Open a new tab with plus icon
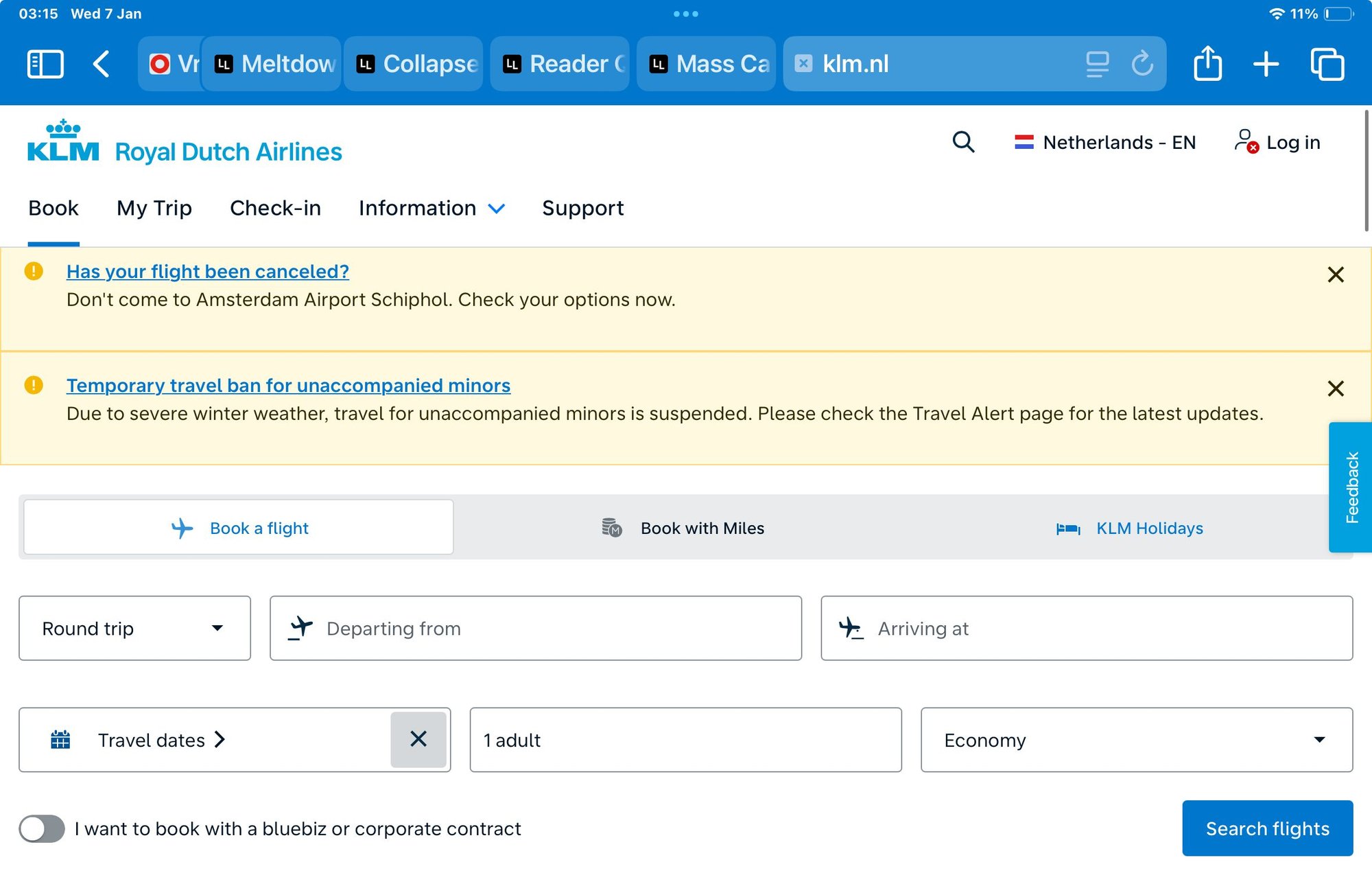The width and height of the screenshot is (1372, 873). (1266, 65)
